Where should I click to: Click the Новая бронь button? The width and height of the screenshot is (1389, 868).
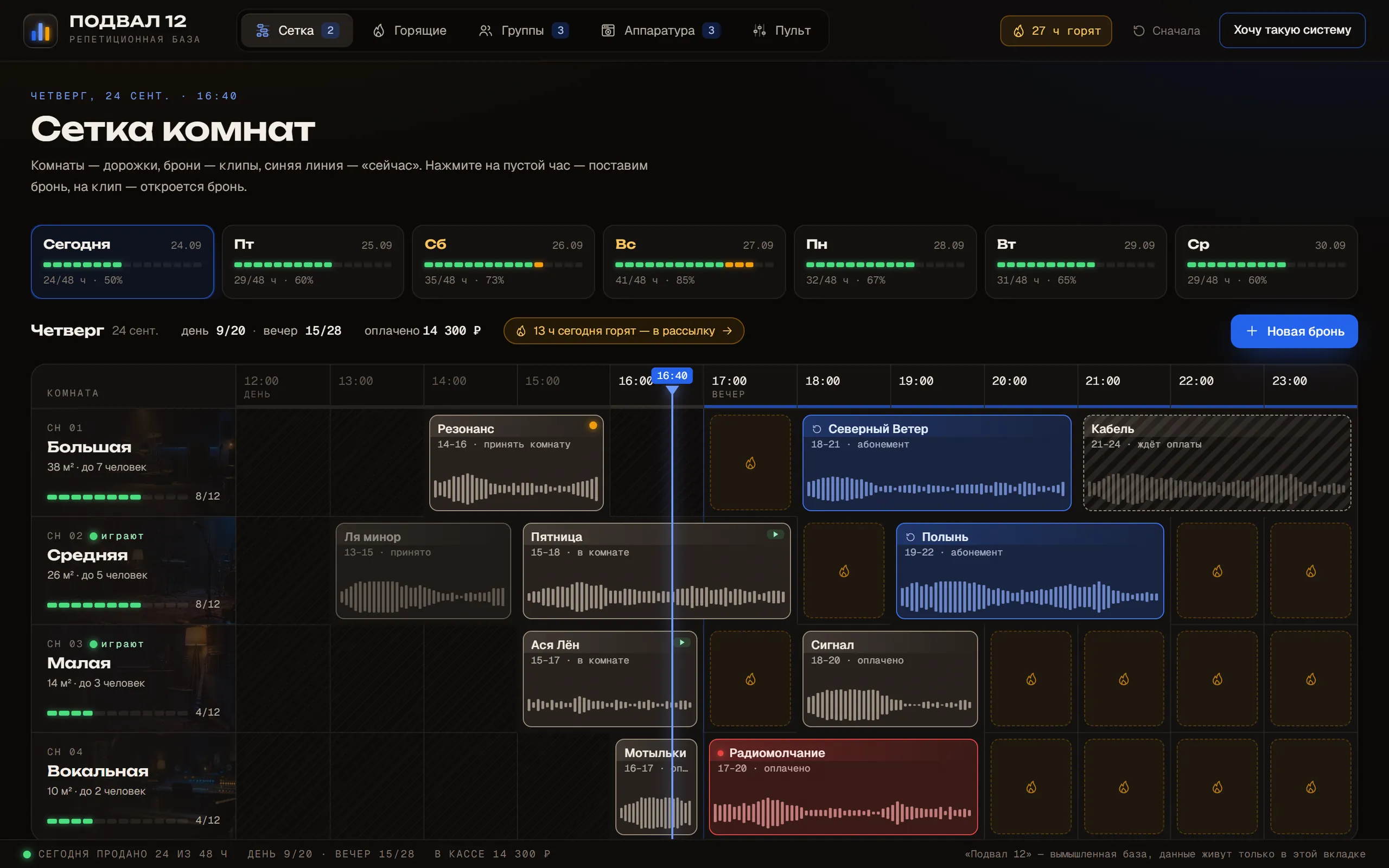pyautogui.click(x=1294, y=331)
